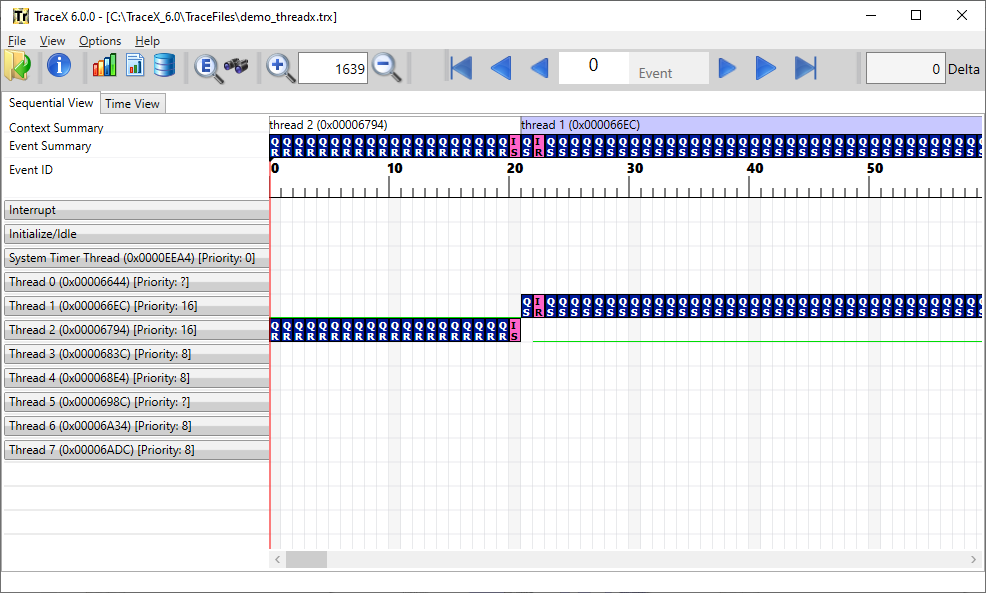Open the performance statistics chart
986x593 pixels.
point(104,66)
